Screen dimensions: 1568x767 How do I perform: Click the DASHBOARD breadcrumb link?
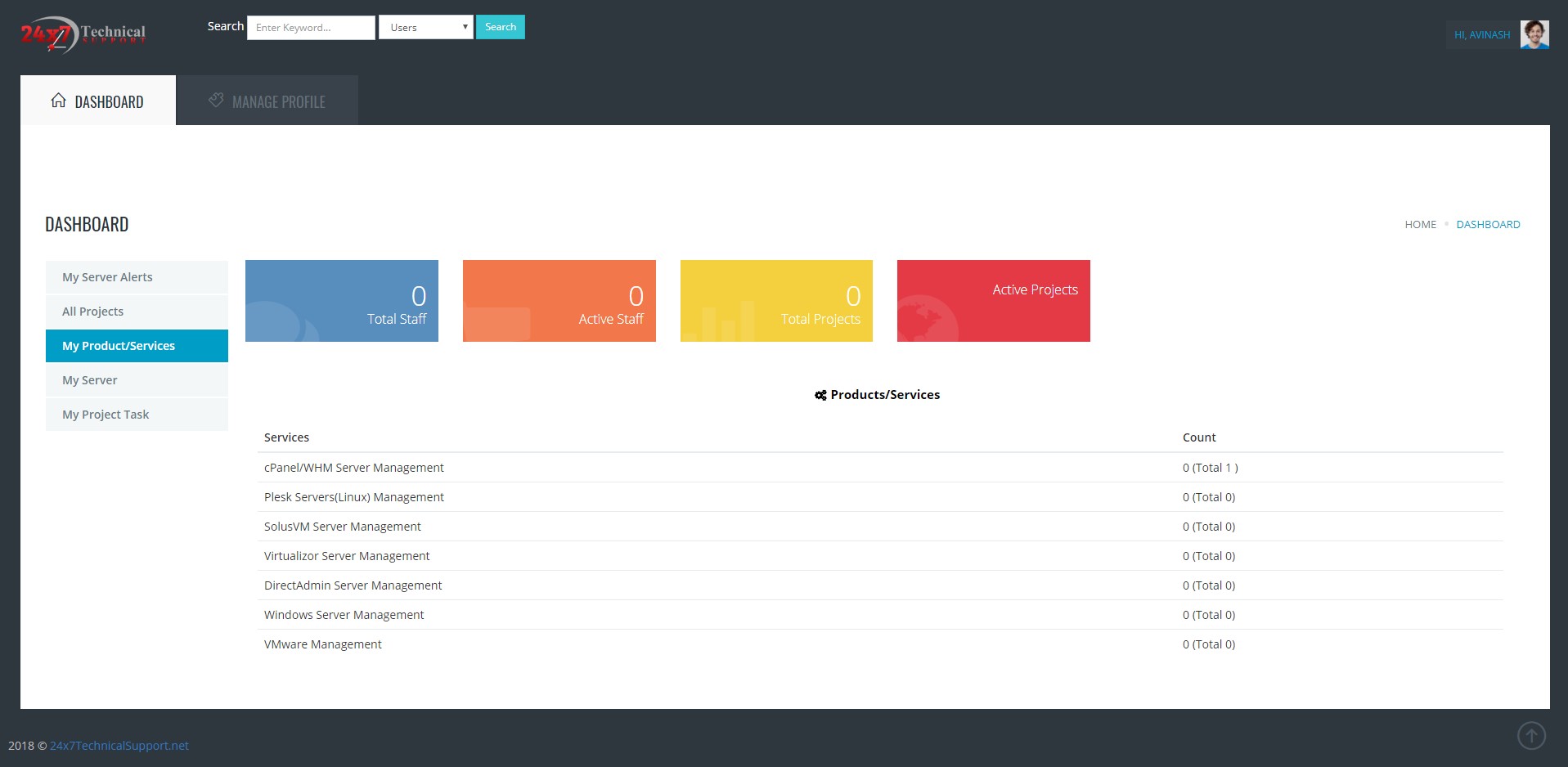tap(1488, 224)
